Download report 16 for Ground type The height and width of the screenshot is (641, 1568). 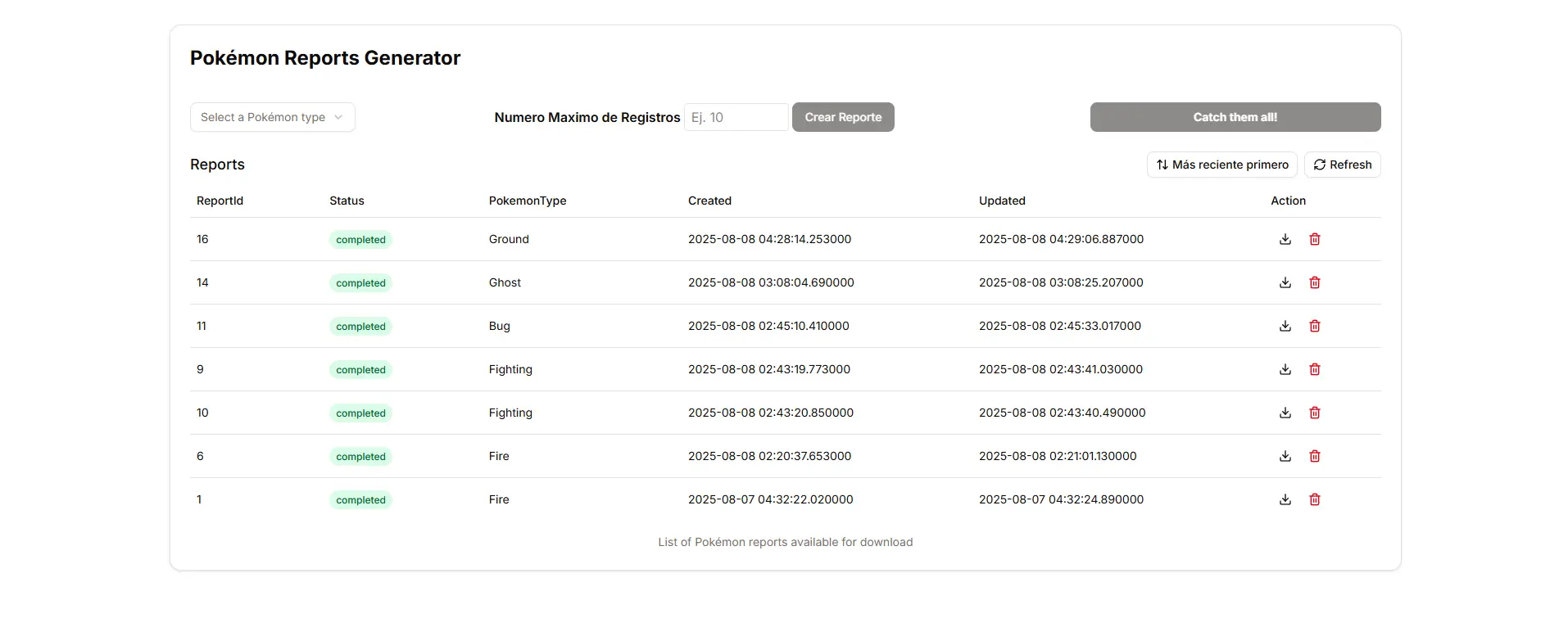(x=1285, y=239)
